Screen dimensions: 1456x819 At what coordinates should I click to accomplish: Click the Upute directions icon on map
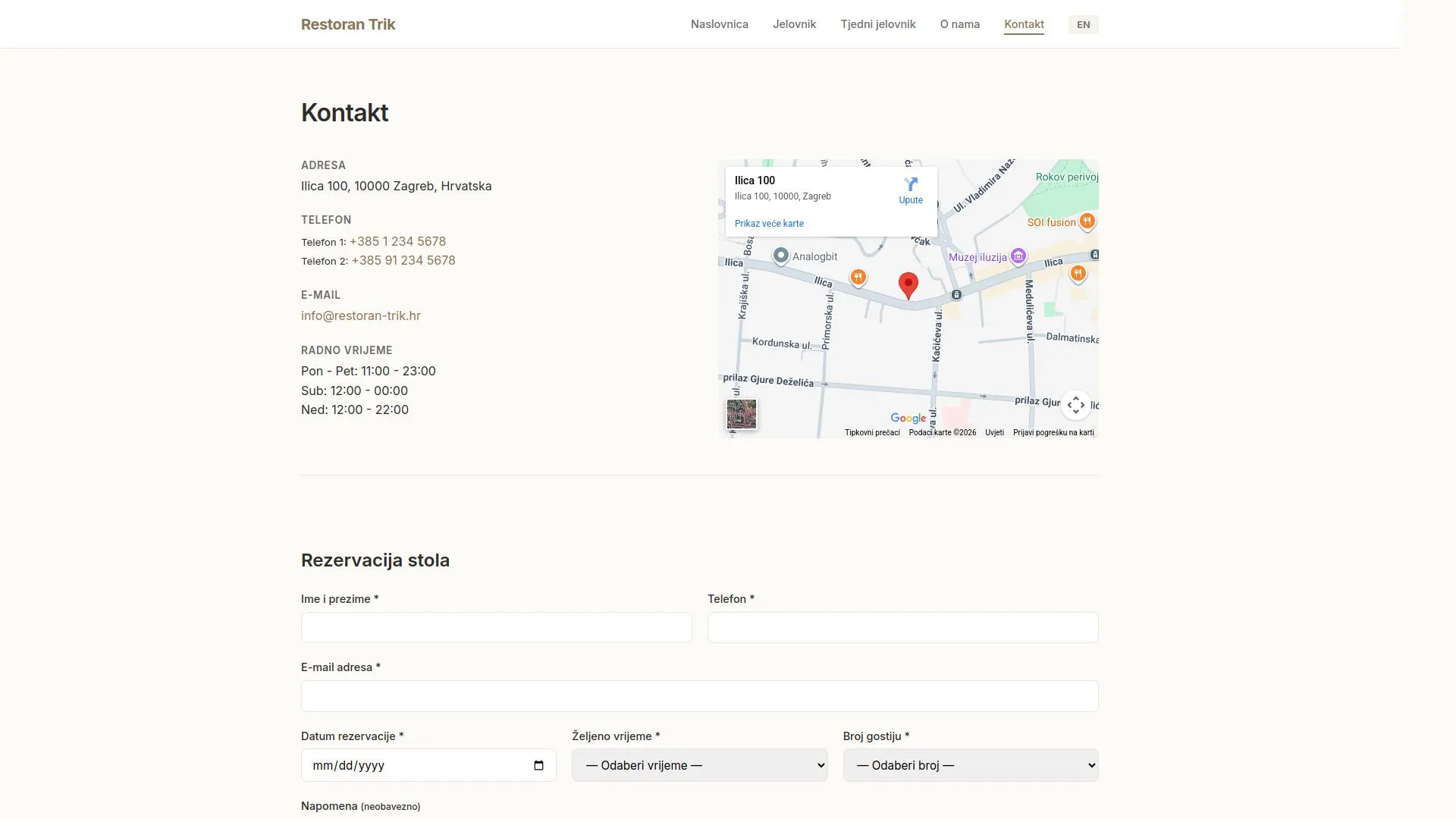pyautogui.click(x=911, y=184)
